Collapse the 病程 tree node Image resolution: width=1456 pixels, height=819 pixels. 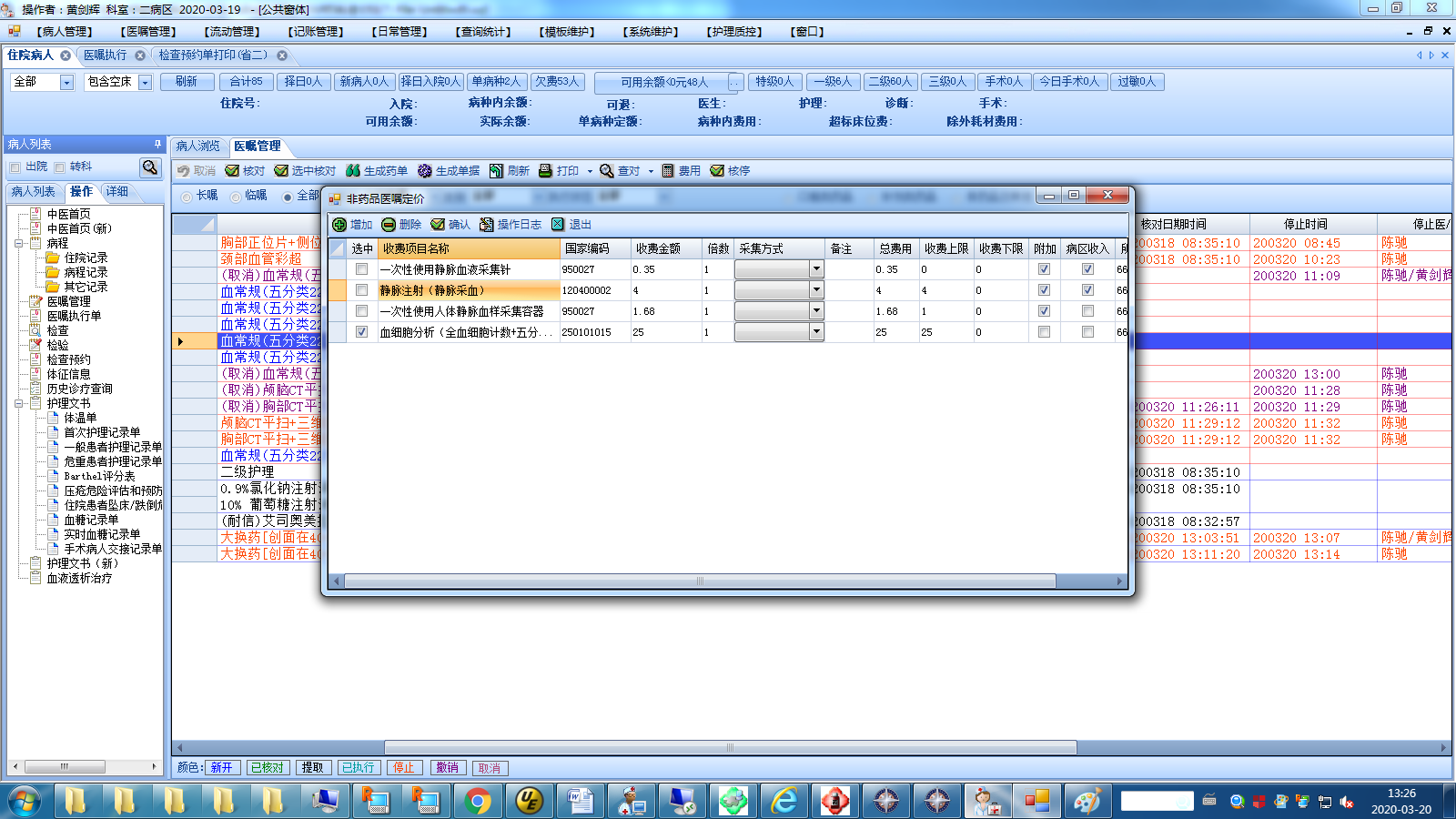click(x=18, y=243)
